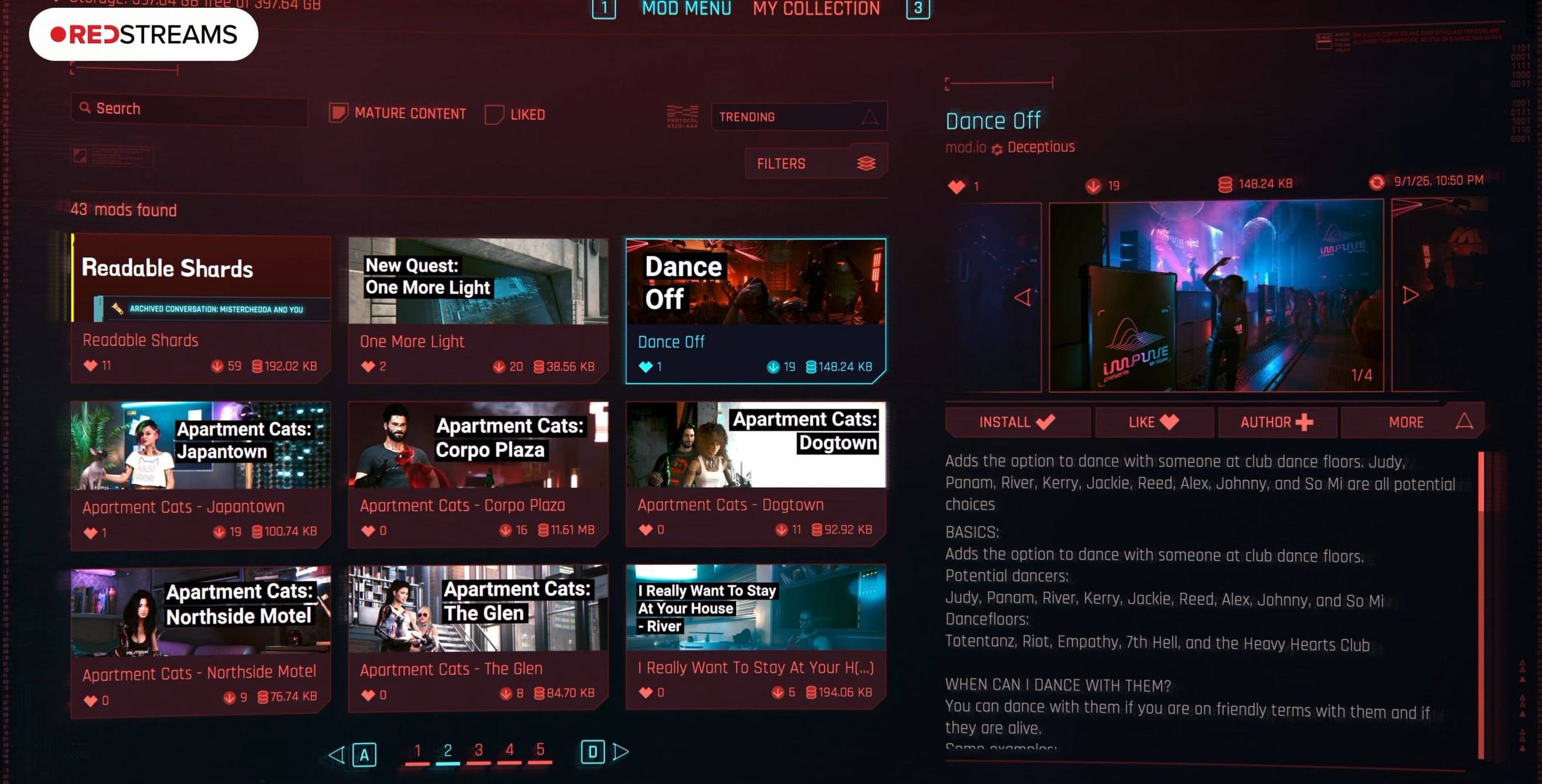This screenshot has width=1542, height=784.
Task: Click heart icon on Apartment Cats Dogtown card
Action: [646, 529]
